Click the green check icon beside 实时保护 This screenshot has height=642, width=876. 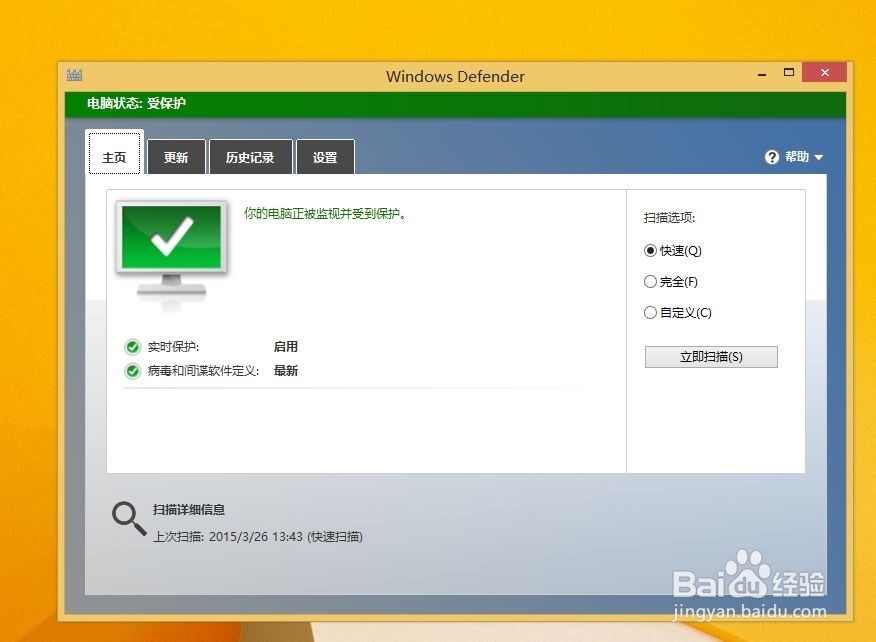(x=132, y=347)
